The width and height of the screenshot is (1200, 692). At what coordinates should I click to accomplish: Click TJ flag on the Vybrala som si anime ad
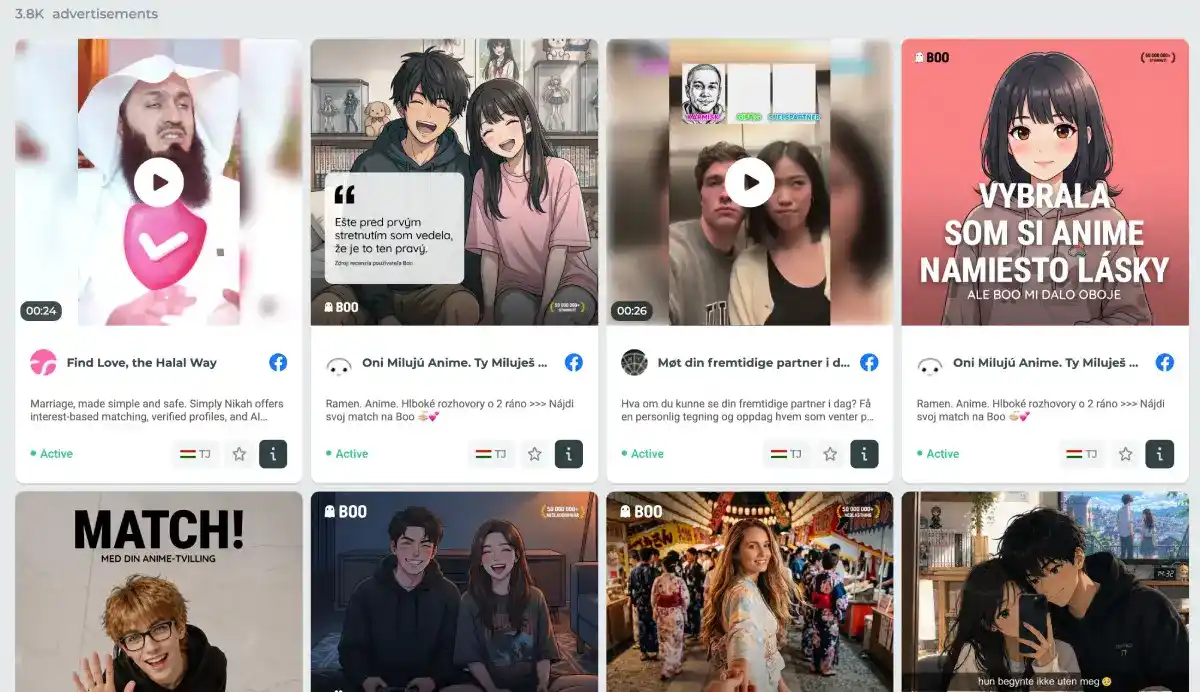[x=1082, y=454]
